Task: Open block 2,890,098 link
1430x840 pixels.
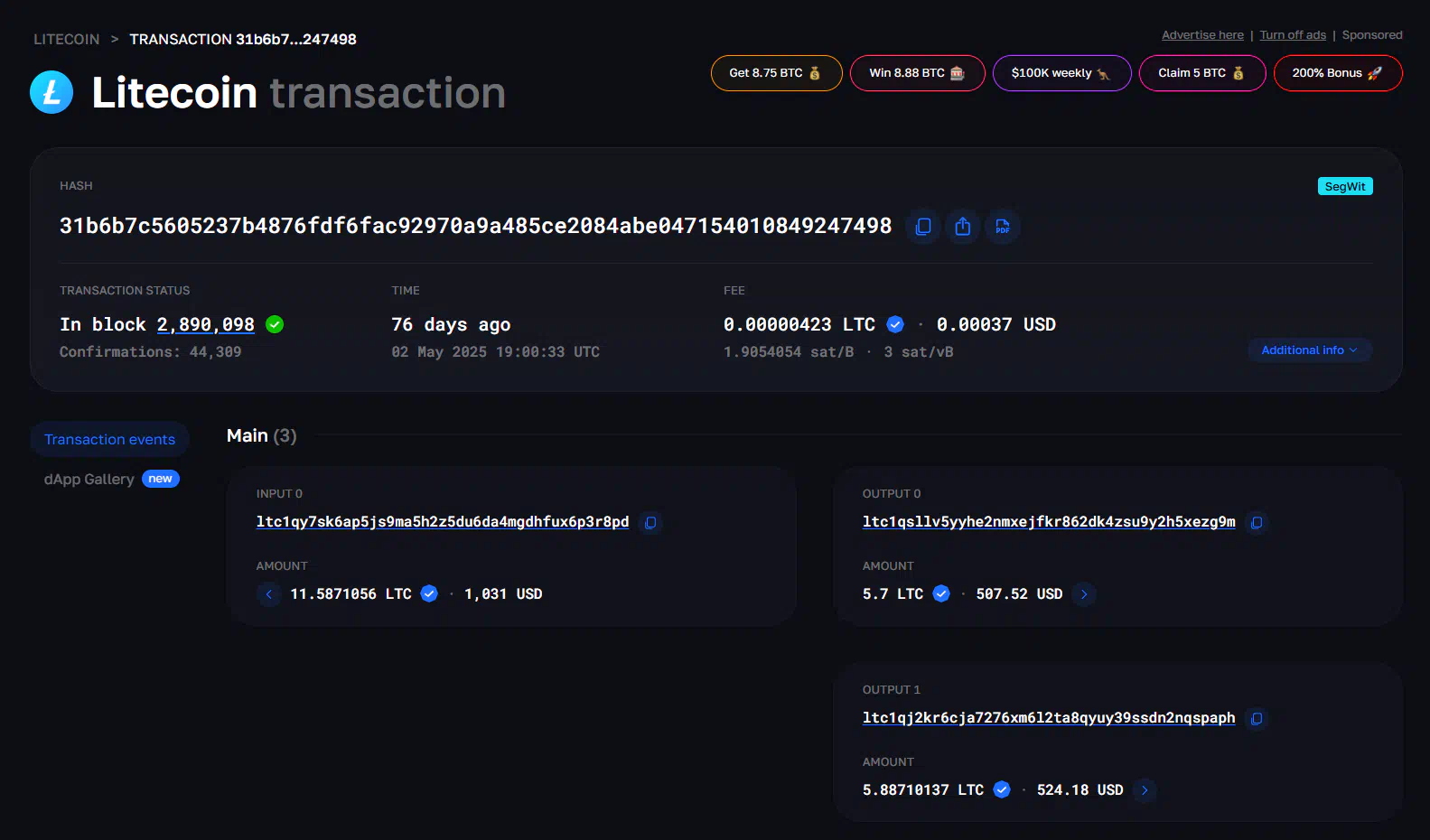Action: [x=206, y=324]
